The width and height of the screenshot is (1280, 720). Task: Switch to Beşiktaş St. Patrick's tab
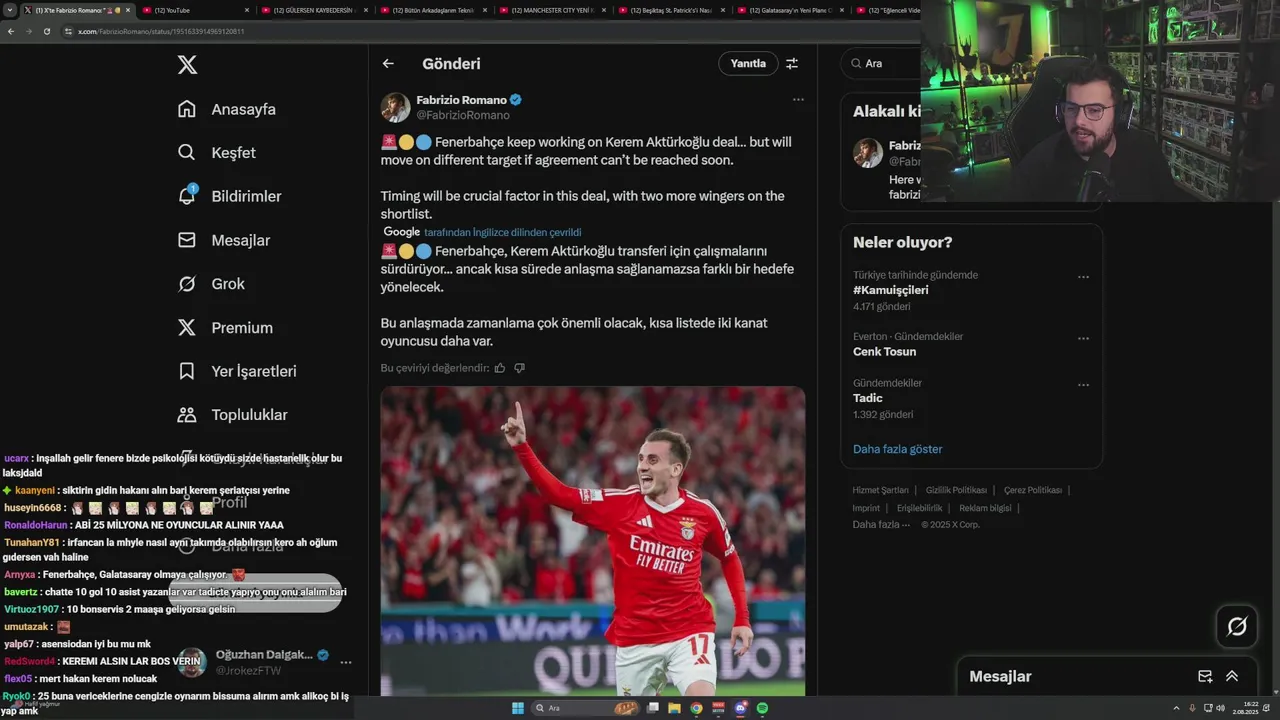tap(670, 10)
